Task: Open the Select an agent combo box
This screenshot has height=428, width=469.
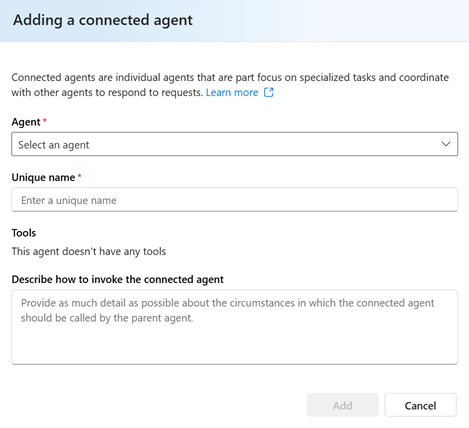Action: point(235,144)
